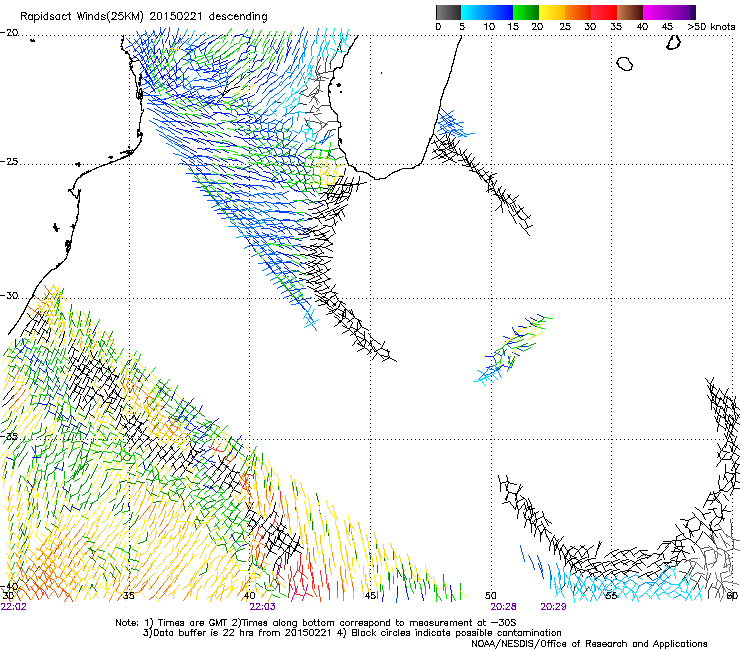Click the 'Data buffer is 22 hrs' note line

[x=353, y=633]
